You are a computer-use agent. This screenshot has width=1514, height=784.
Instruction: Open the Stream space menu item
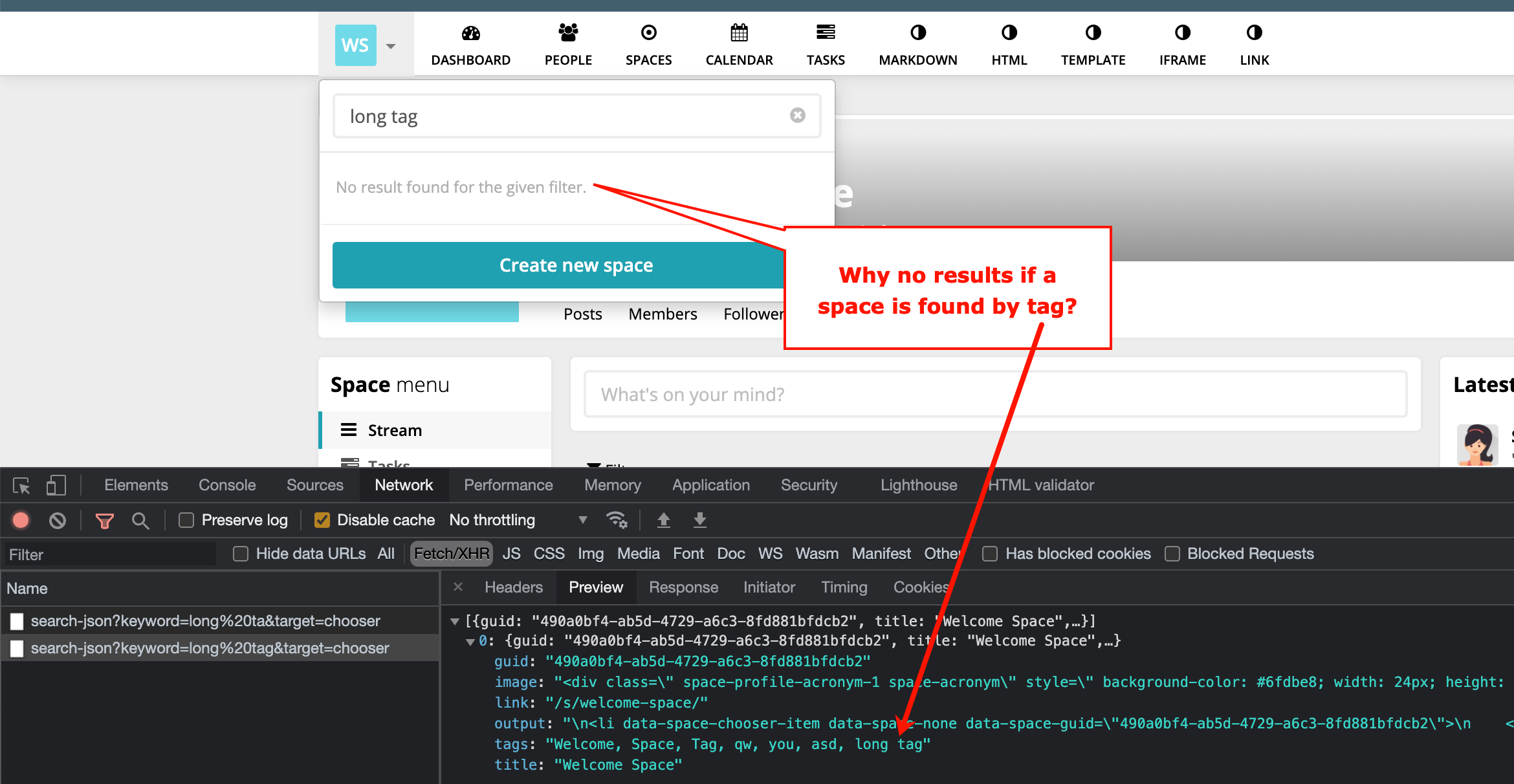(394, 430)
